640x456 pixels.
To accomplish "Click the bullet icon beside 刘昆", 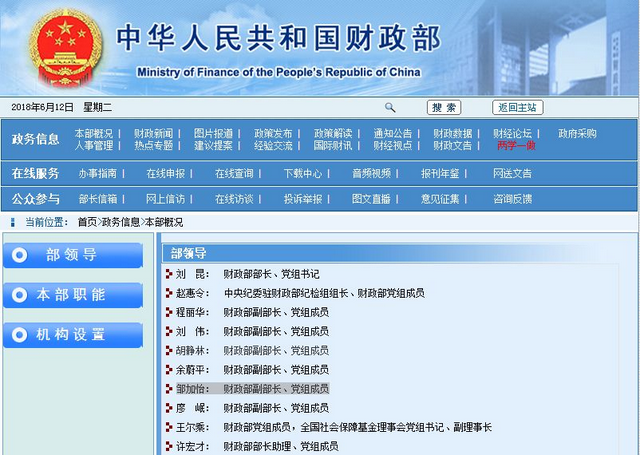I will pos(169,274).
